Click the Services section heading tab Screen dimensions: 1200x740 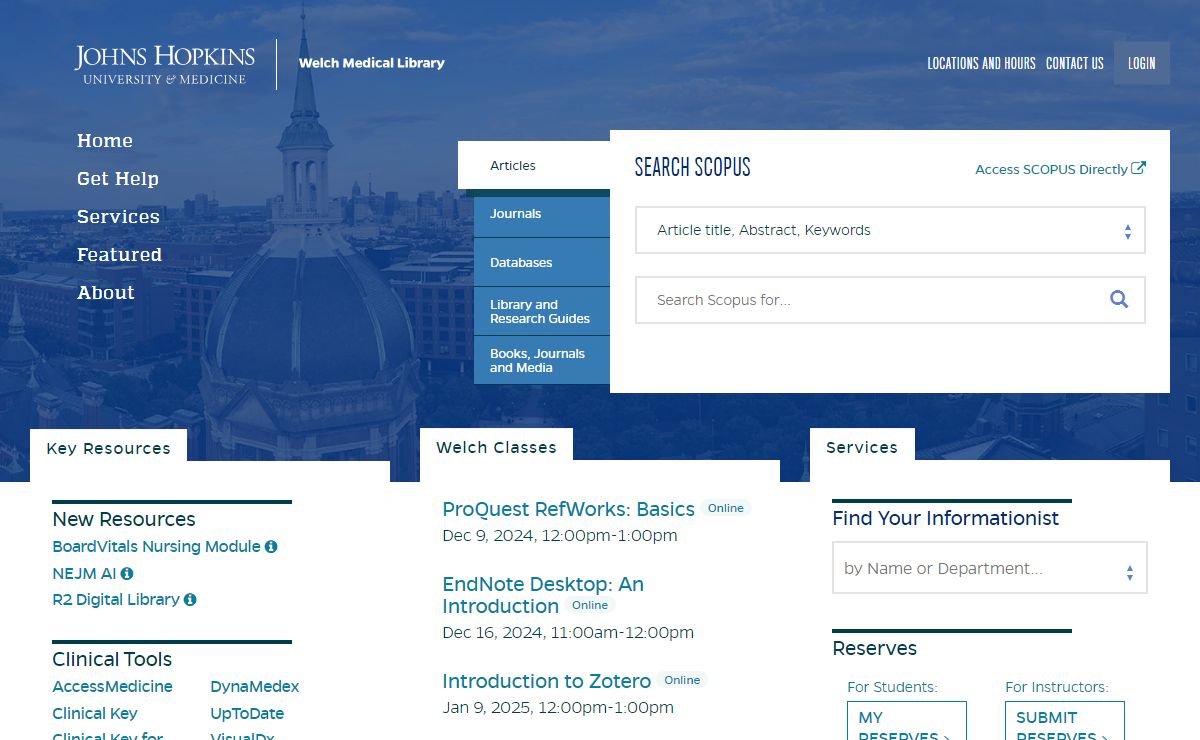862,448
